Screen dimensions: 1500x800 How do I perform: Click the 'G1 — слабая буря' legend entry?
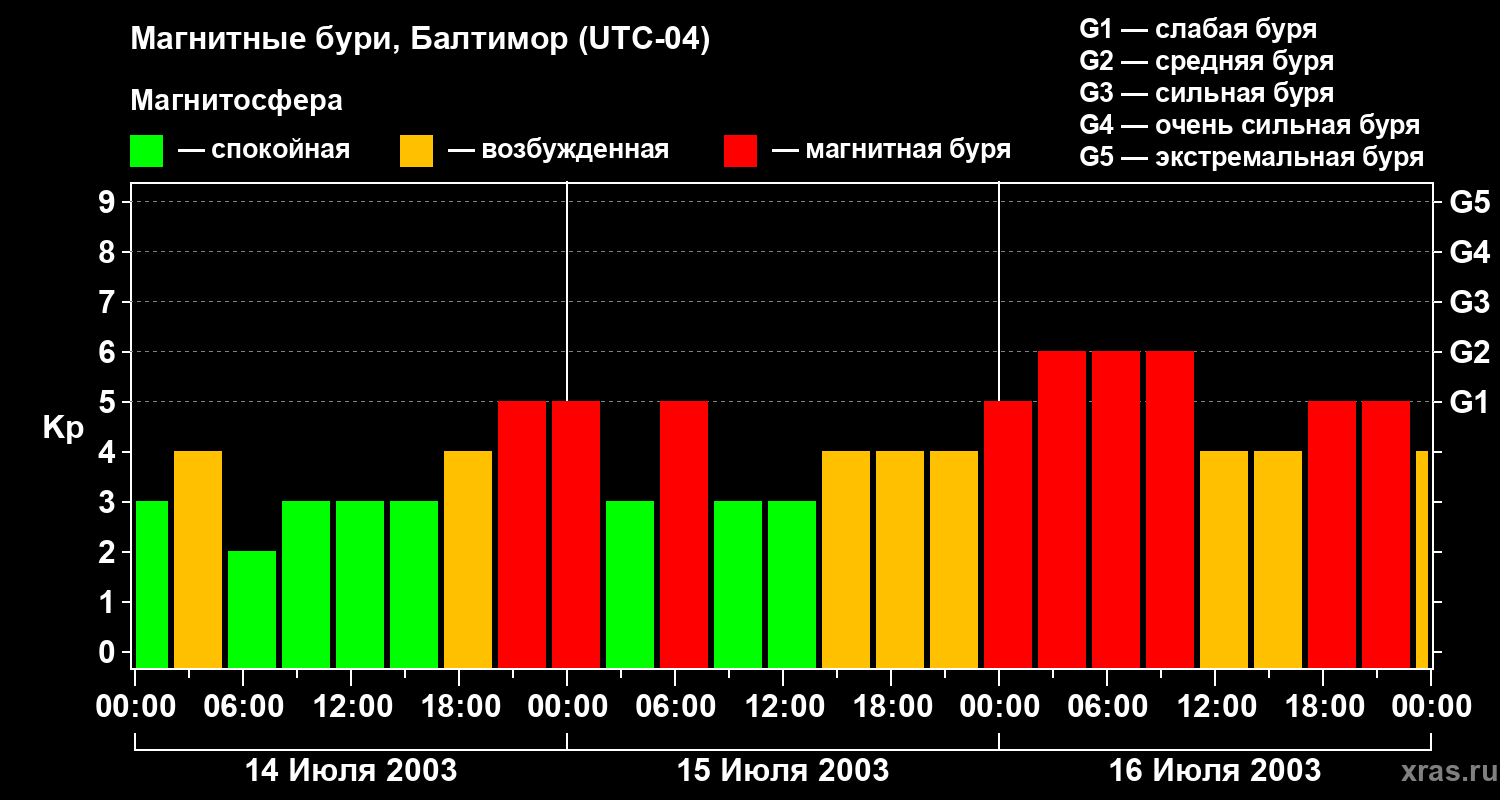coord(1198,29)
